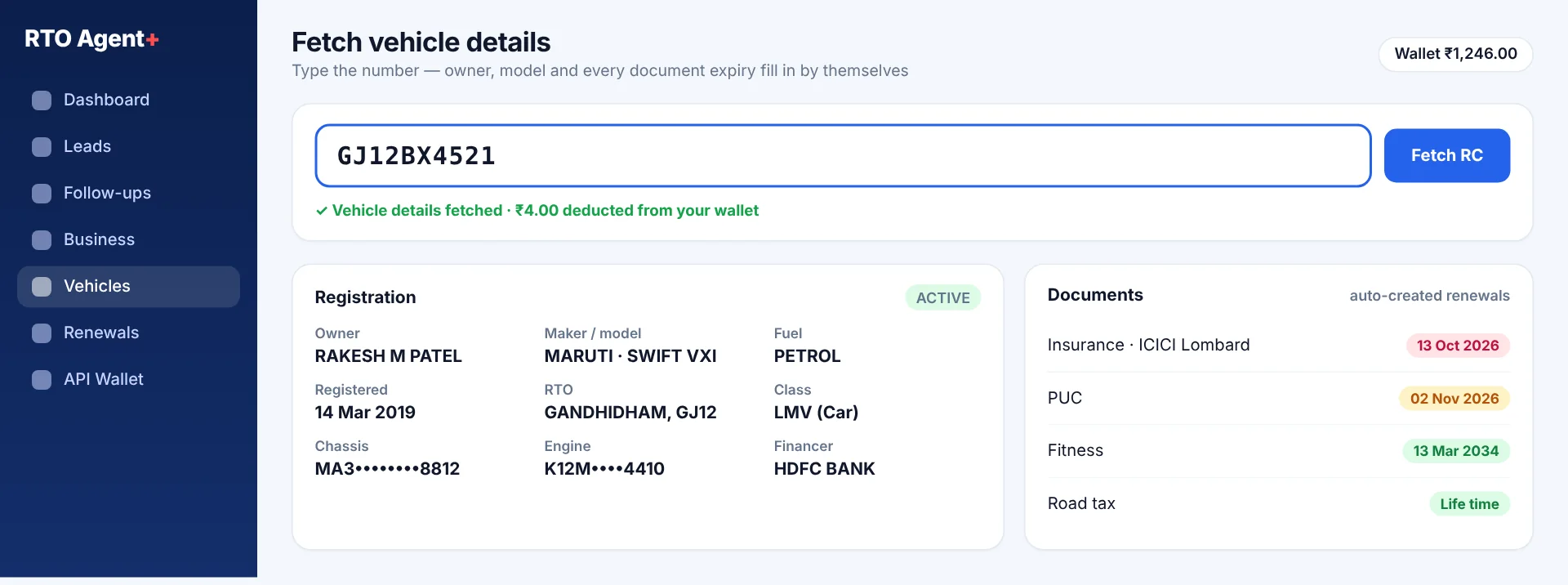Image resolution: width=1568 pixels, height=585 pixels.
Task: Click the Wallet balance pill
Action: click(x=1455, y=54)
